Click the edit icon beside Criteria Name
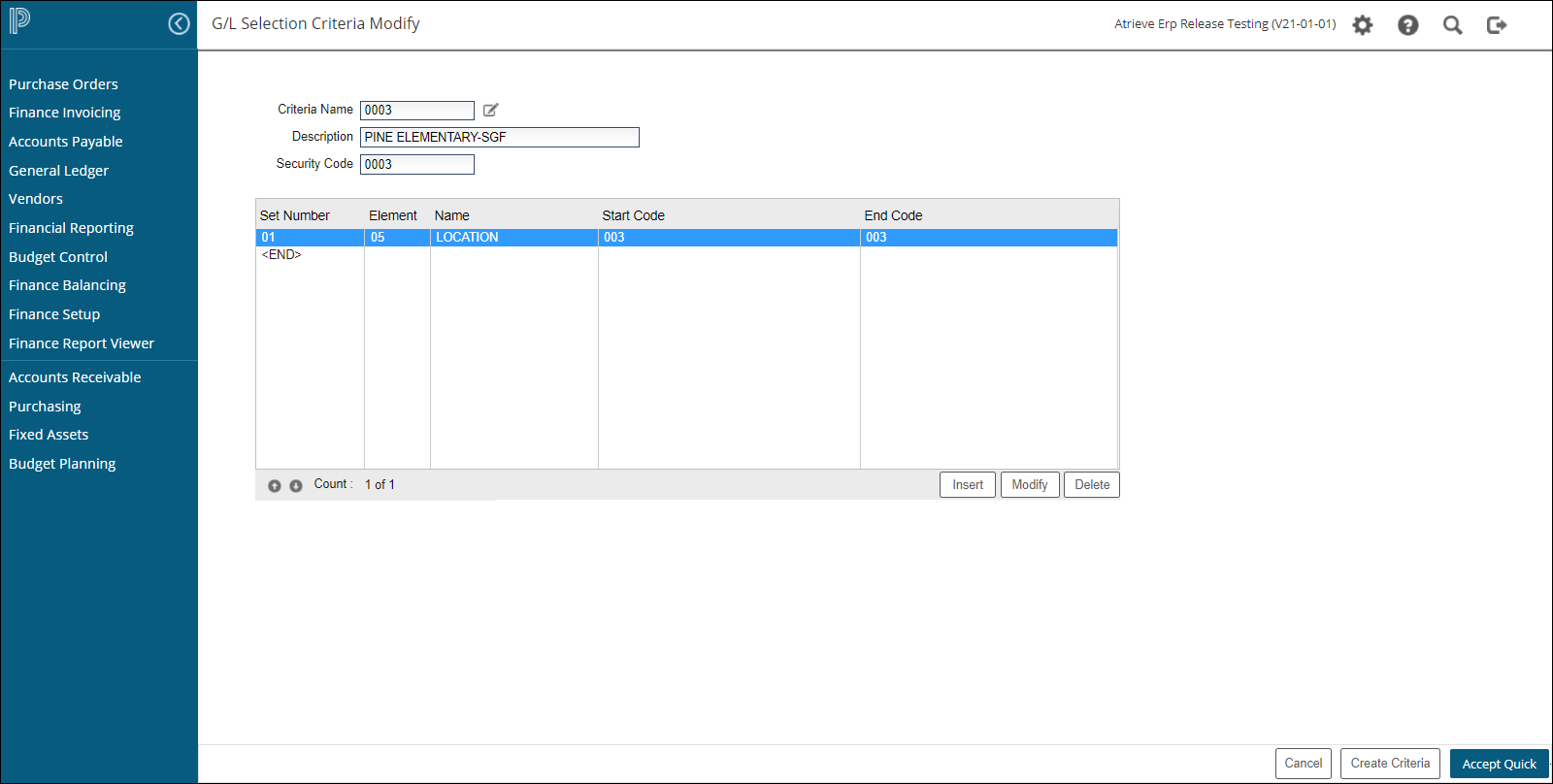The image size is (1553, 784). click(491, 110)
